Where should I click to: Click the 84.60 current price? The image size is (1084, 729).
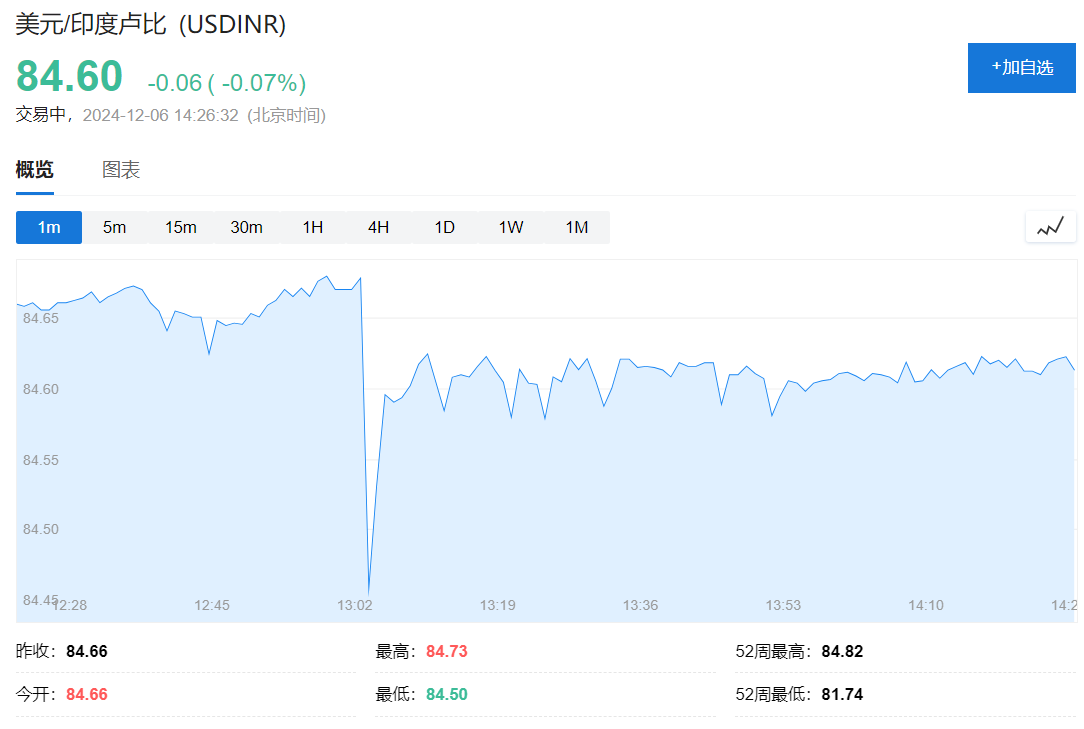pos(69,77)
